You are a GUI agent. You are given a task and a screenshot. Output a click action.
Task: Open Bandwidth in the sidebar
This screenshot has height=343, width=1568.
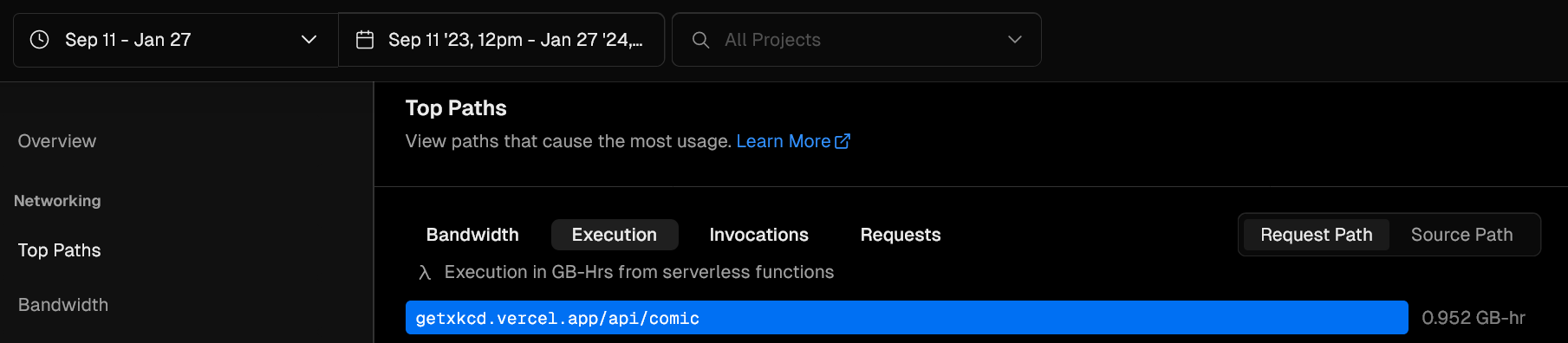(x=63, y=305)
